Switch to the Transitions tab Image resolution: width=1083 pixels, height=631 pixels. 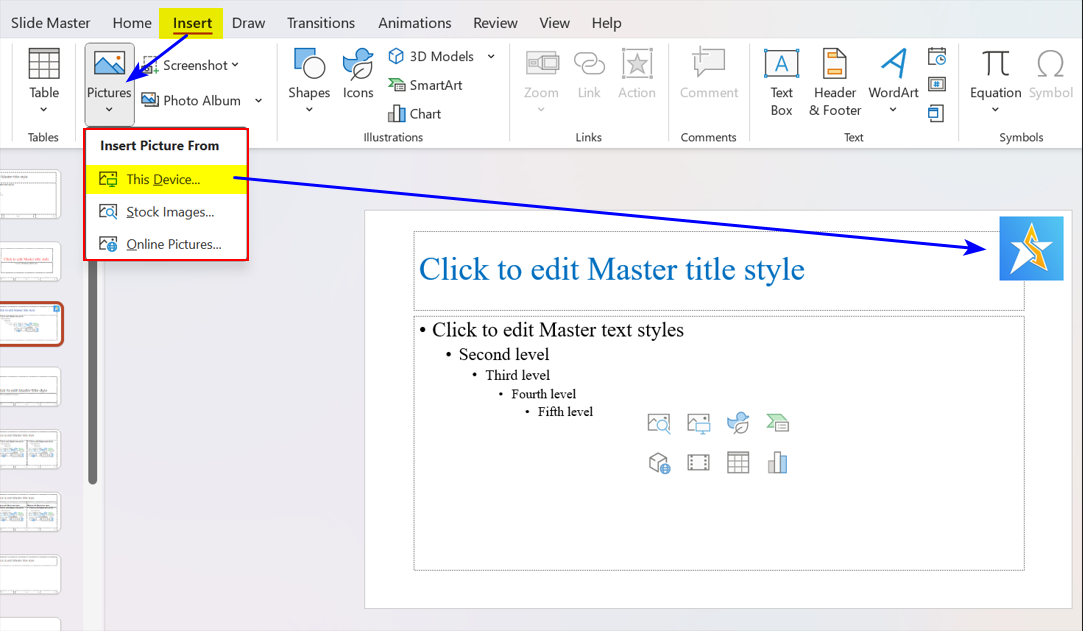(320, 22)
